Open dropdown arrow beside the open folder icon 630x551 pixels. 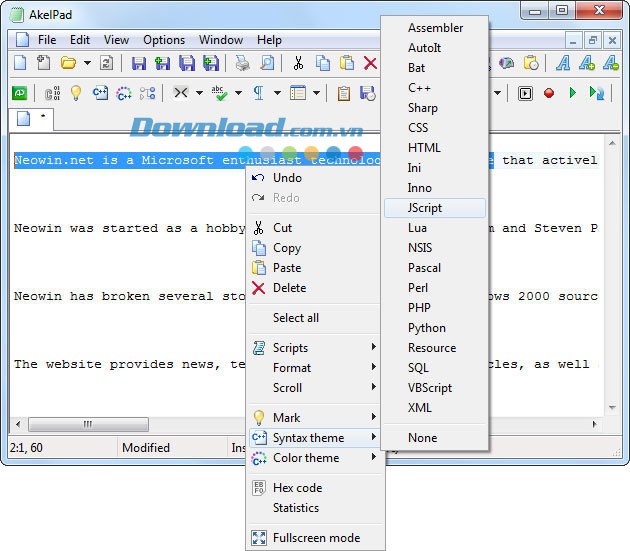tap(87, 63)
